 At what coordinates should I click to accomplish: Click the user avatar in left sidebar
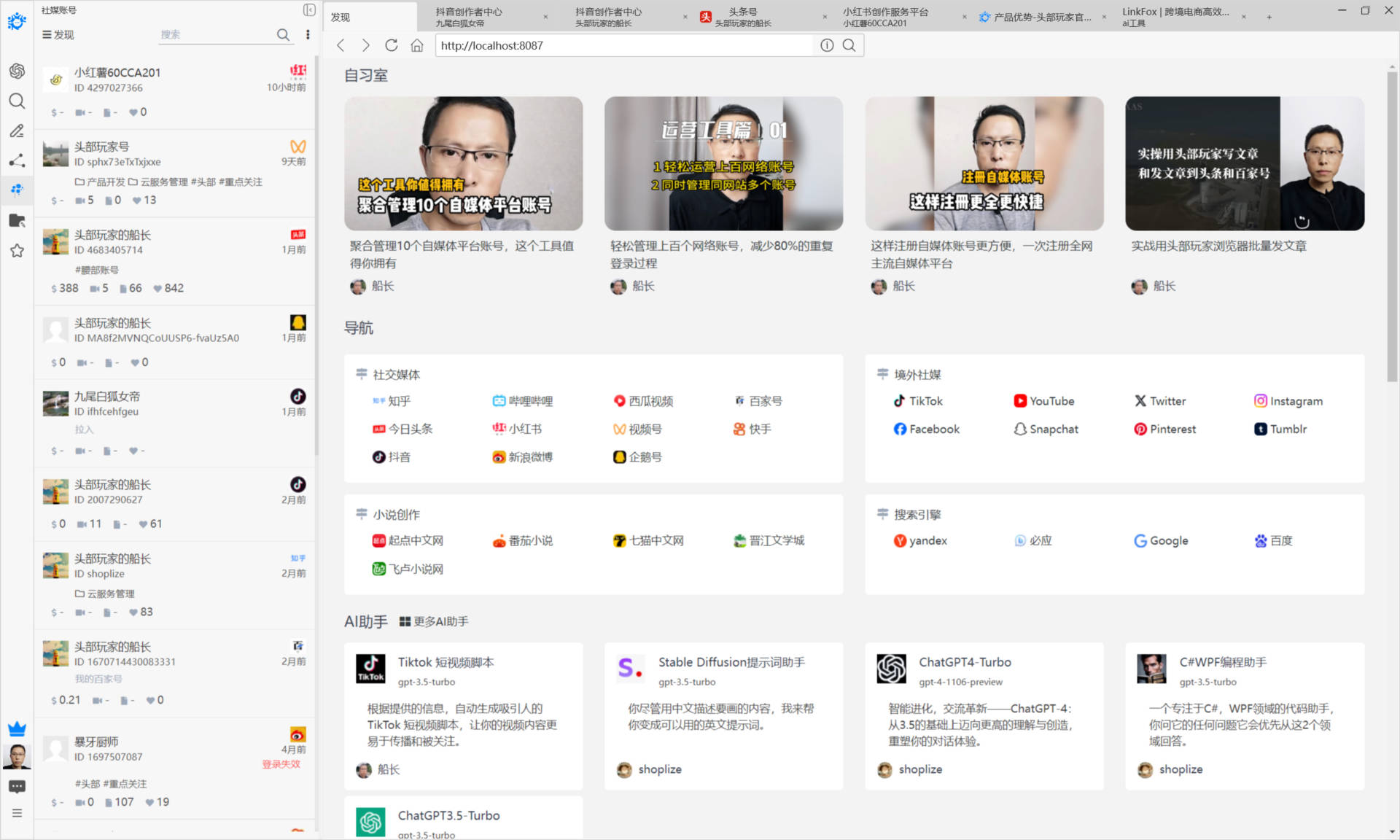pyautogui.click(x=17, y=756)
